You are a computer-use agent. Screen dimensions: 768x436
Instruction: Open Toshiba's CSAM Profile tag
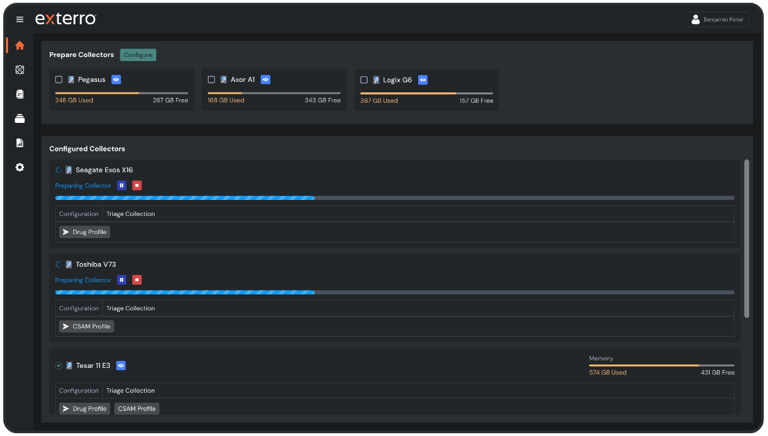click(86, 326)
